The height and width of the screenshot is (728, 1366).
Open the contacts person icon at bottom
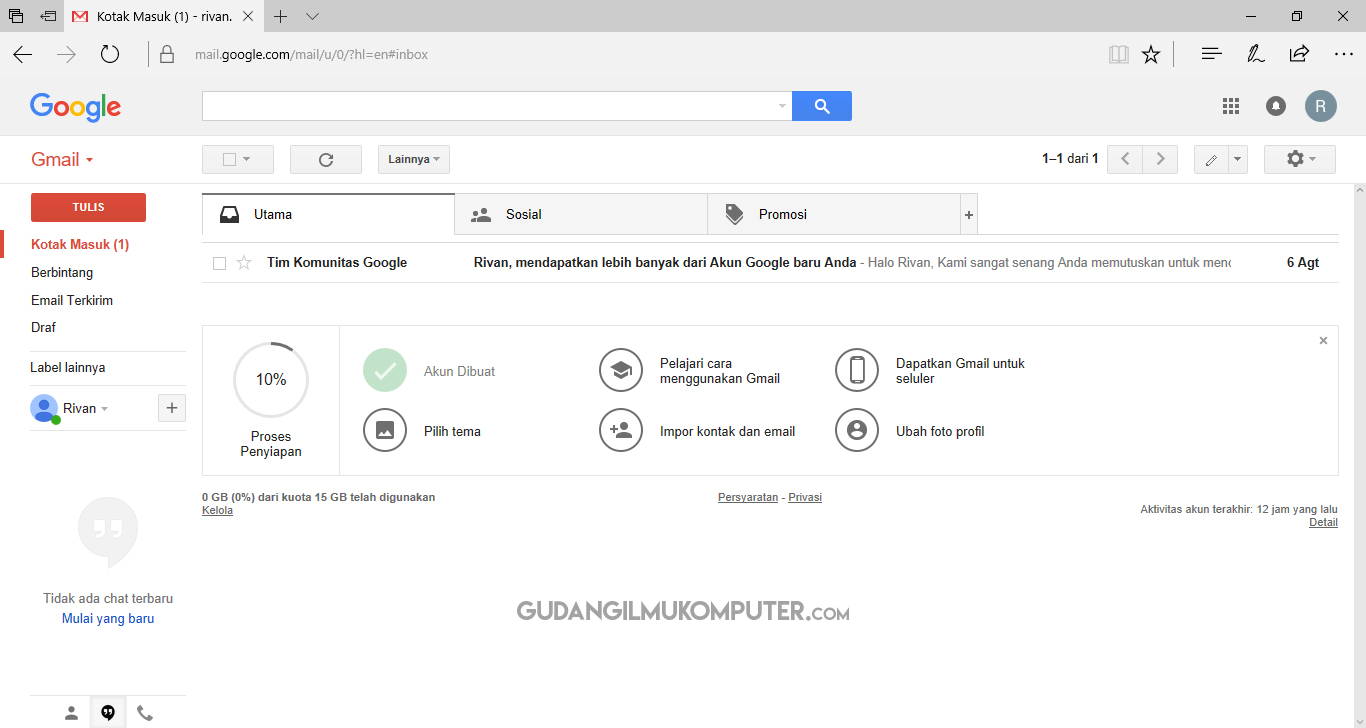pos(71,713)
